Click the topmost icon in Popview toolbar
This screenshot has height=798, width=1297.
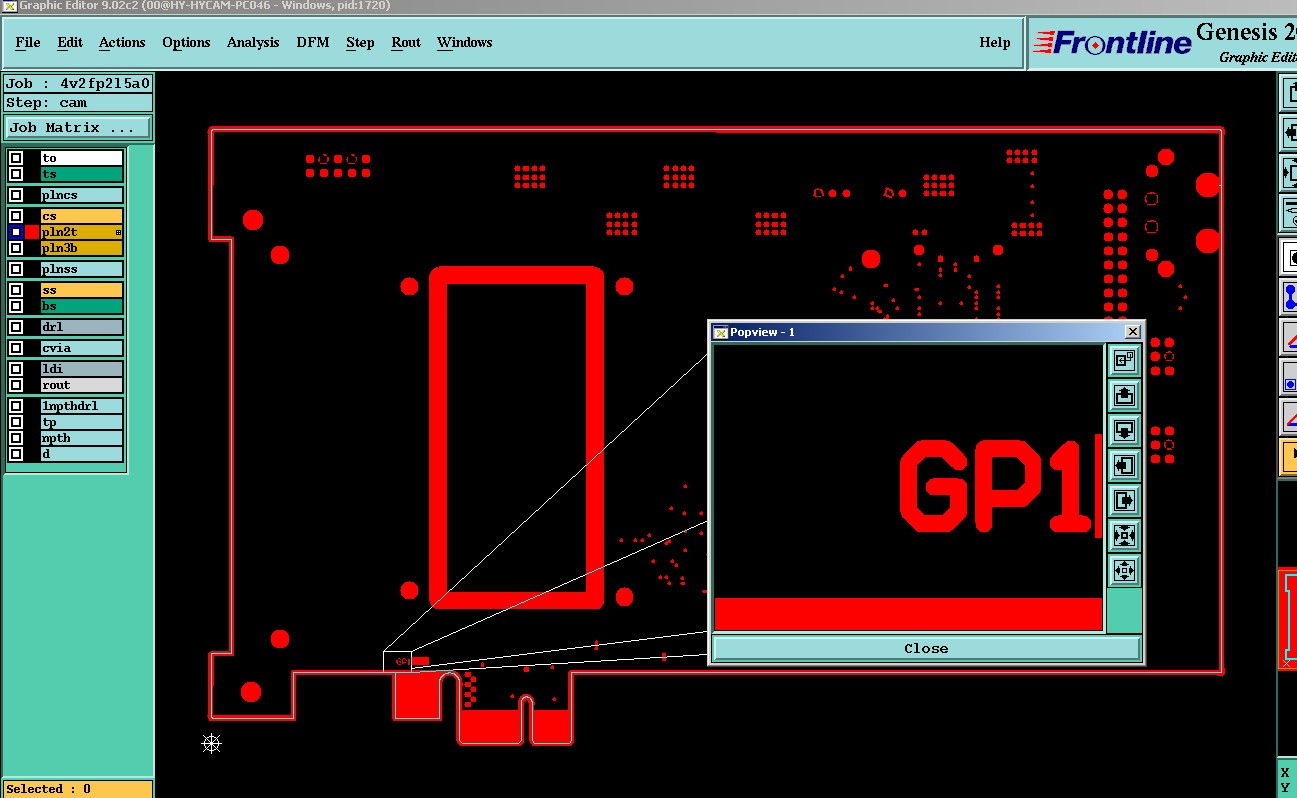(x=1124, y=361)
